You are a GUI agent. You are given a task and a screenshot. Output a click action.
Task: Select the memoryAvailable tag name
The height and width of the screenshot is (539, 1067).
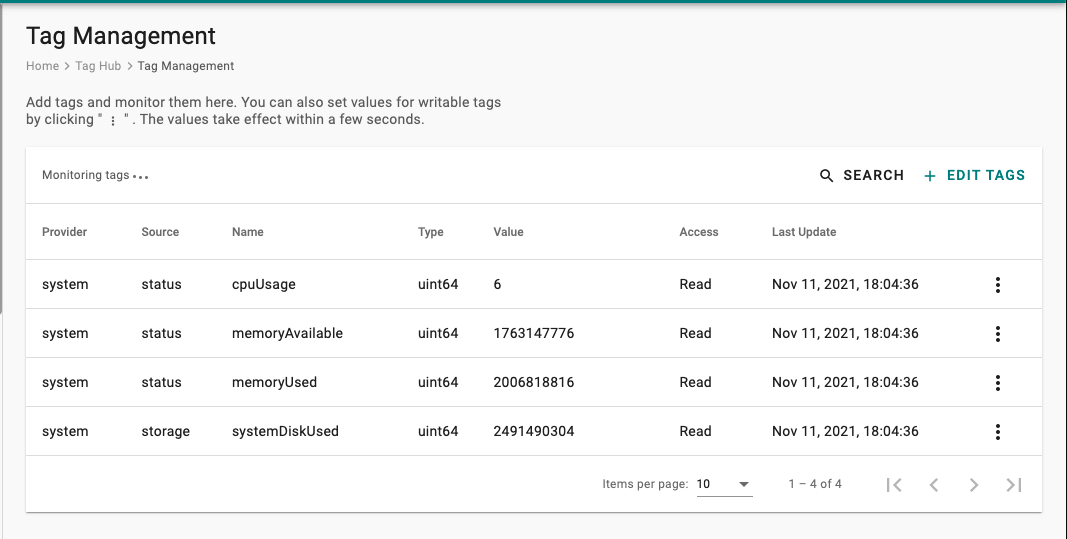(x=287, y=333)
